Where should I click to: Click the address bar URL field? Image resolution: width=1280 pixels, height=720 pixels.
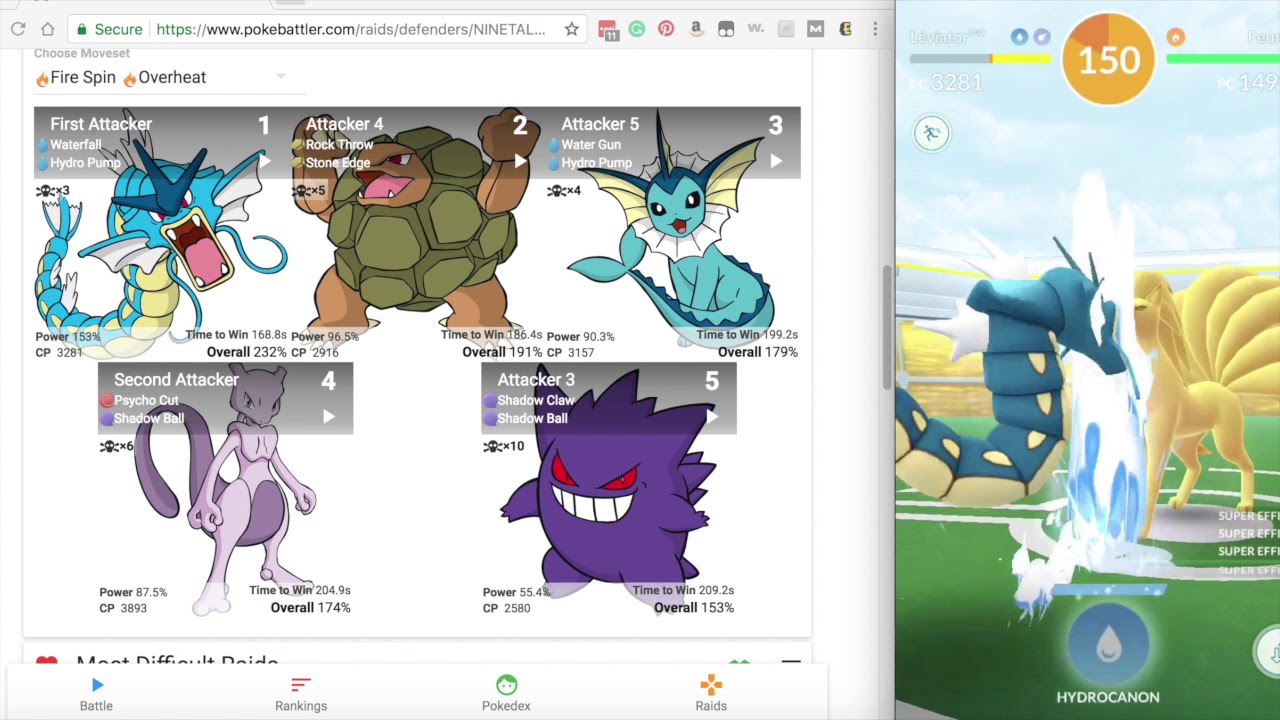[351, 29]
